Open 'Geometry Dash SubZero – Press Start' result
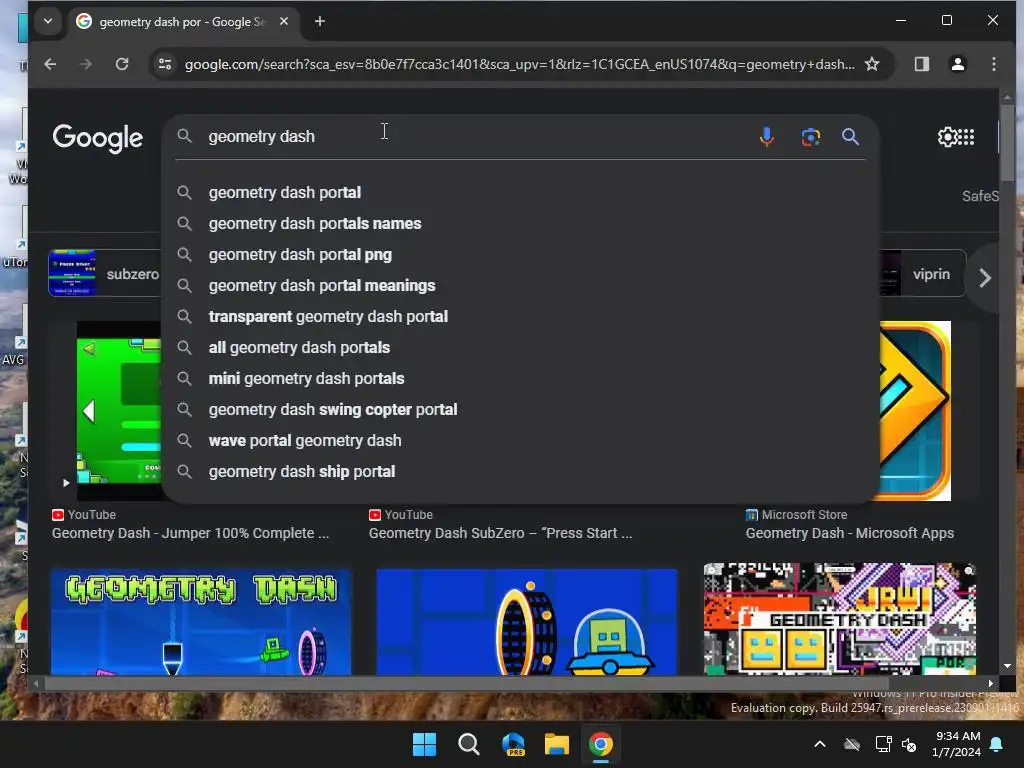This screenshot has width=1024, height=768. coord(500,533)
